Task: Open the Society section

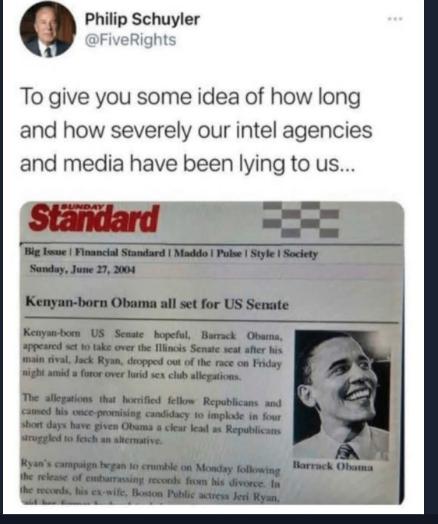Action: [301, 255]
